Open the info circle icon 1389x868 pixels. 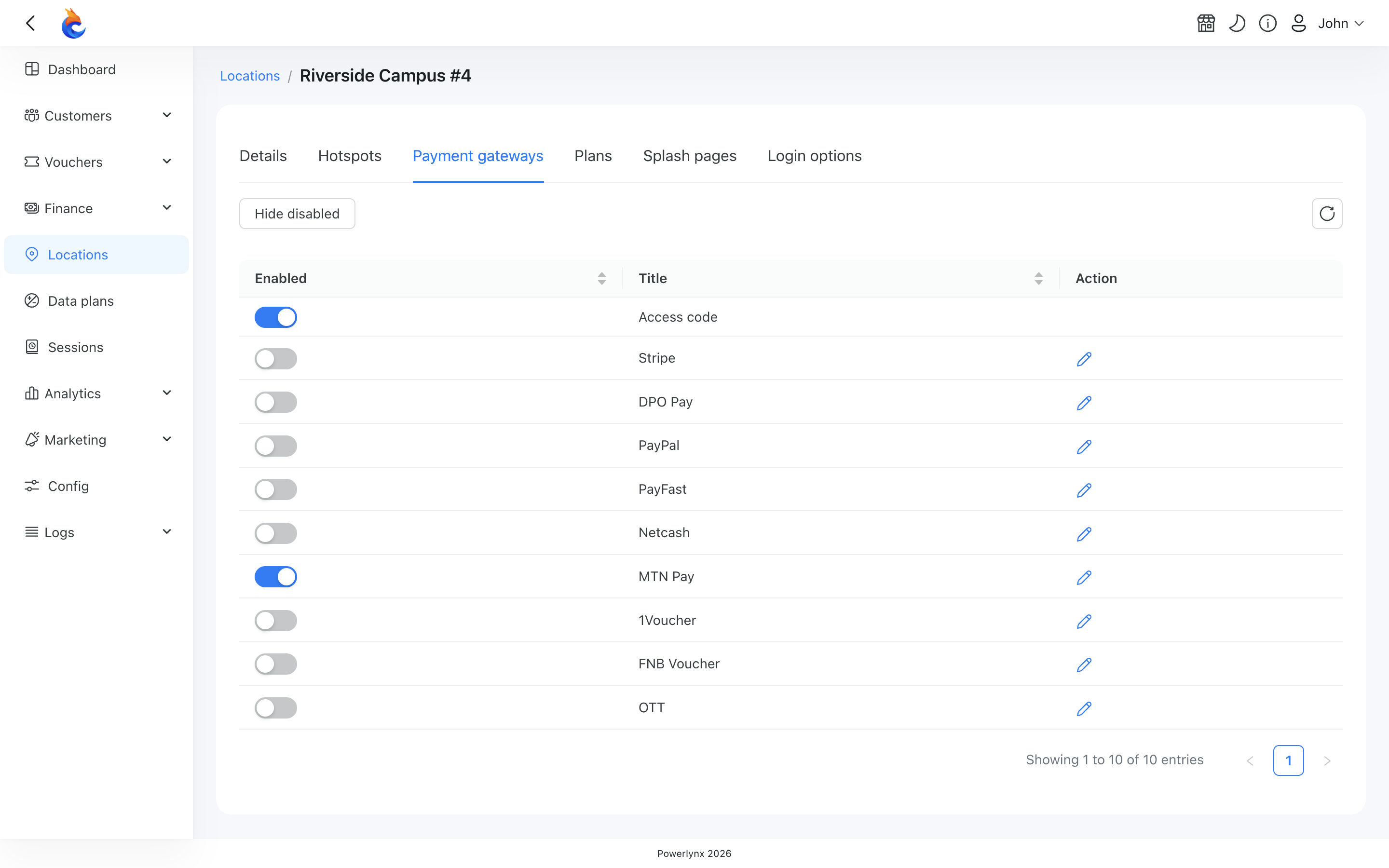pos(1268,23)
